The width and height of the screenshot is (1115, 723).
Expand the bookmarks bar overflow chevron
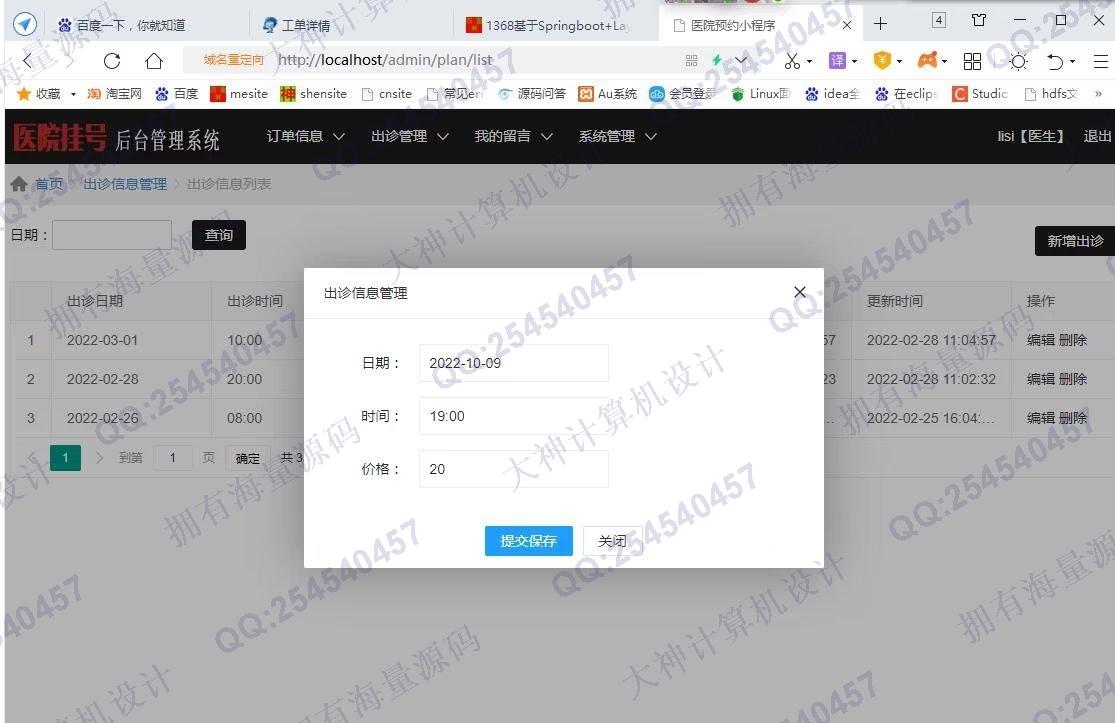pyautogui.click(x=1099, y=93)
